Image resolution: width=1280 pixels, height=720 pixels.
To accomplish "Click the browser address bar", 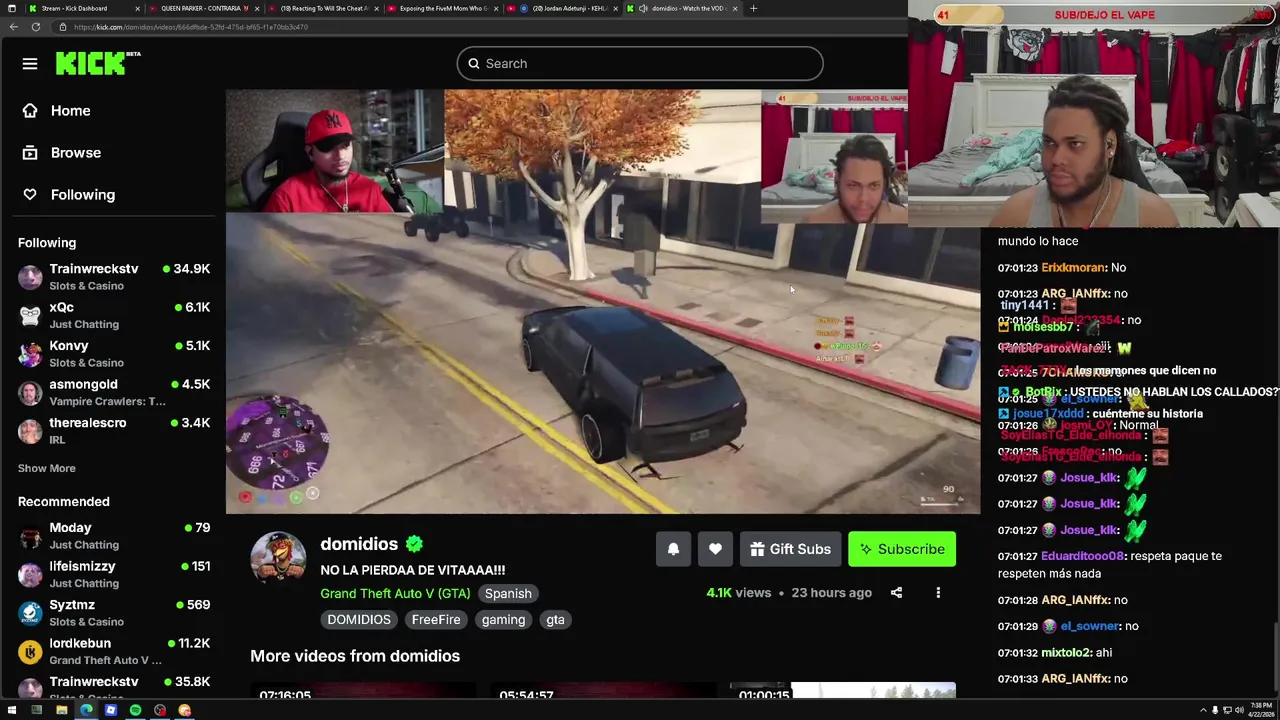I will (480, 27).
